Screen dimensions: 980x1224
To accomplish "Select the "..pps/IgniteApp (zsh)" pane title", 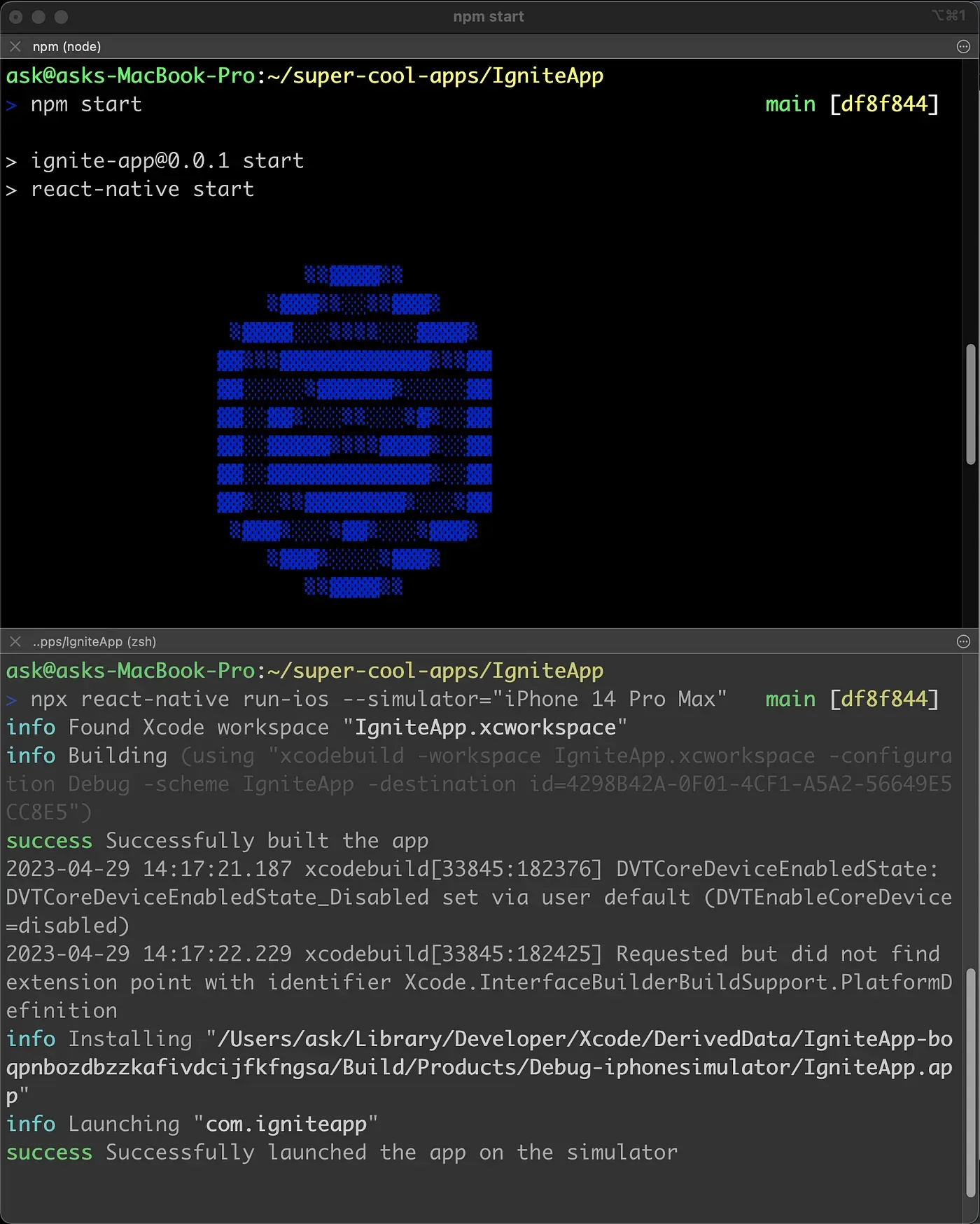I will click(94, 641).
